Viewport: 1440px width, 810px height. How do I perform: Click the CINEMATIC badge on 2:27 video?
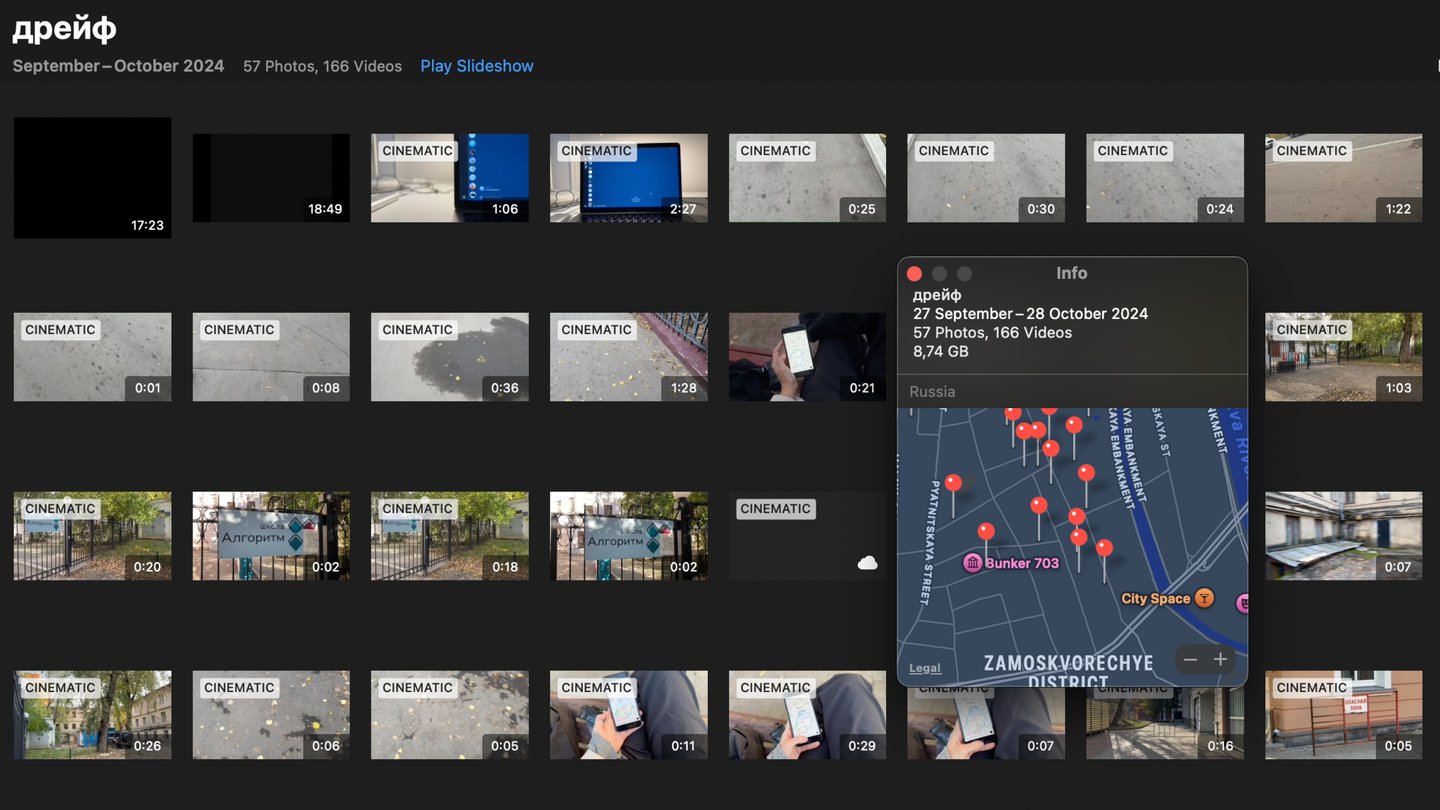(596, 151)
